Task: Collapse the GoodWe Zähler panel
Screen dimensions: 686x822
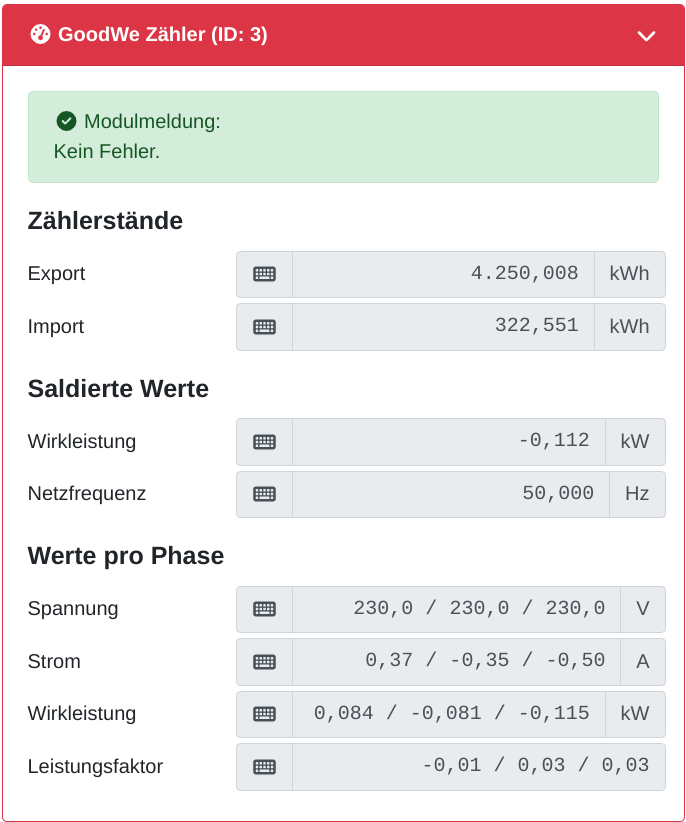Action: pos(646,34)
